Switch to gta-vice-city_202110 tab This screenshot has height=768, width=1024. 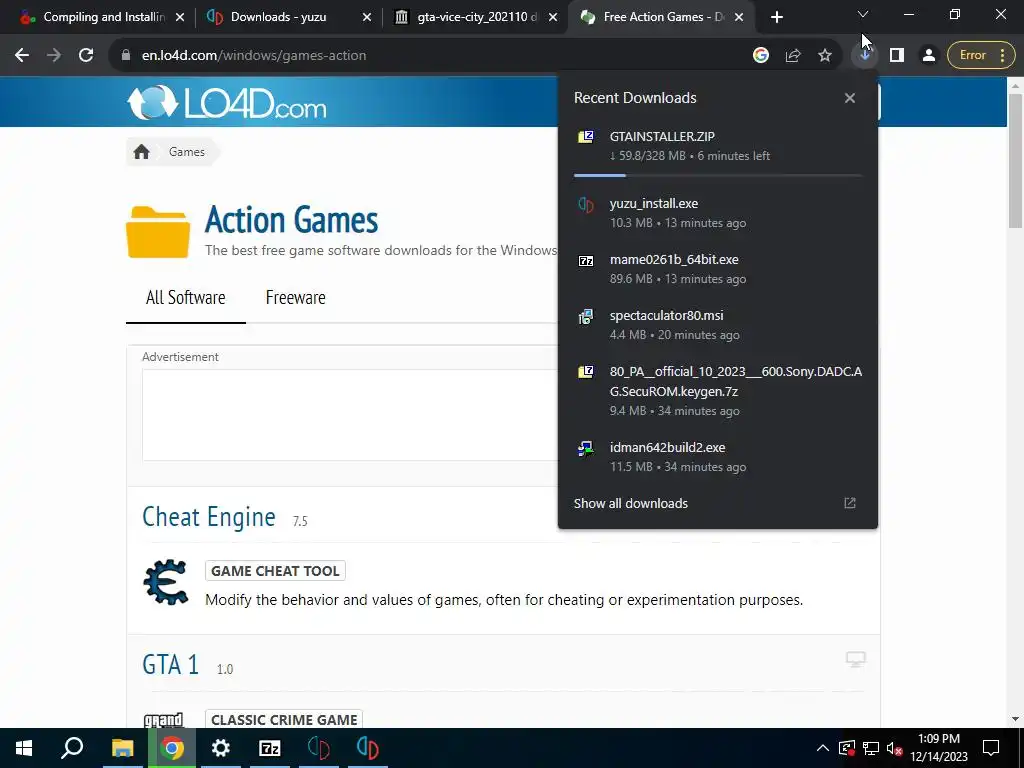(477, 17)
